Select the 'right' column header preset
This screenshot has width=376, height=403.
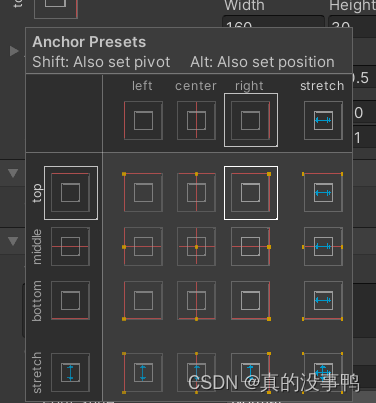coord(251,120)
